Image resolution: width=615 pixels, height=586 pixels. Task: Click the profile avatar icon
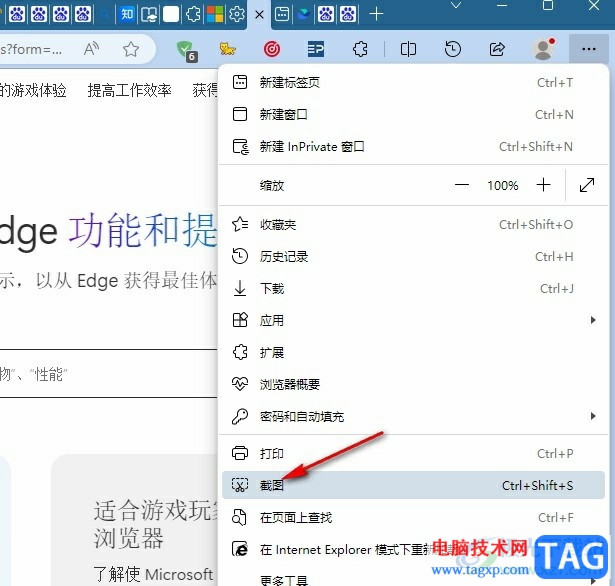click(544, 49)
